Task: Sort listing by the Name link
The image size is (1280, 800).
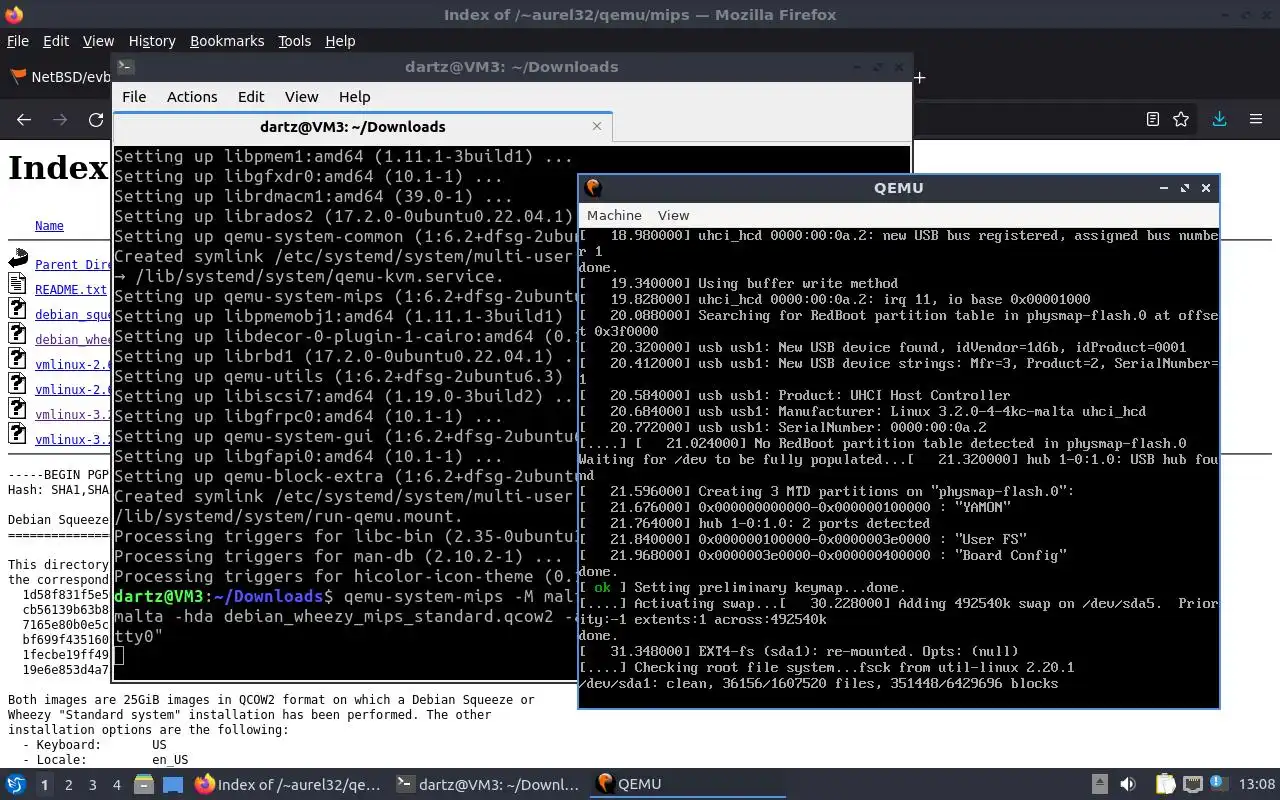Action: (49, 226)
